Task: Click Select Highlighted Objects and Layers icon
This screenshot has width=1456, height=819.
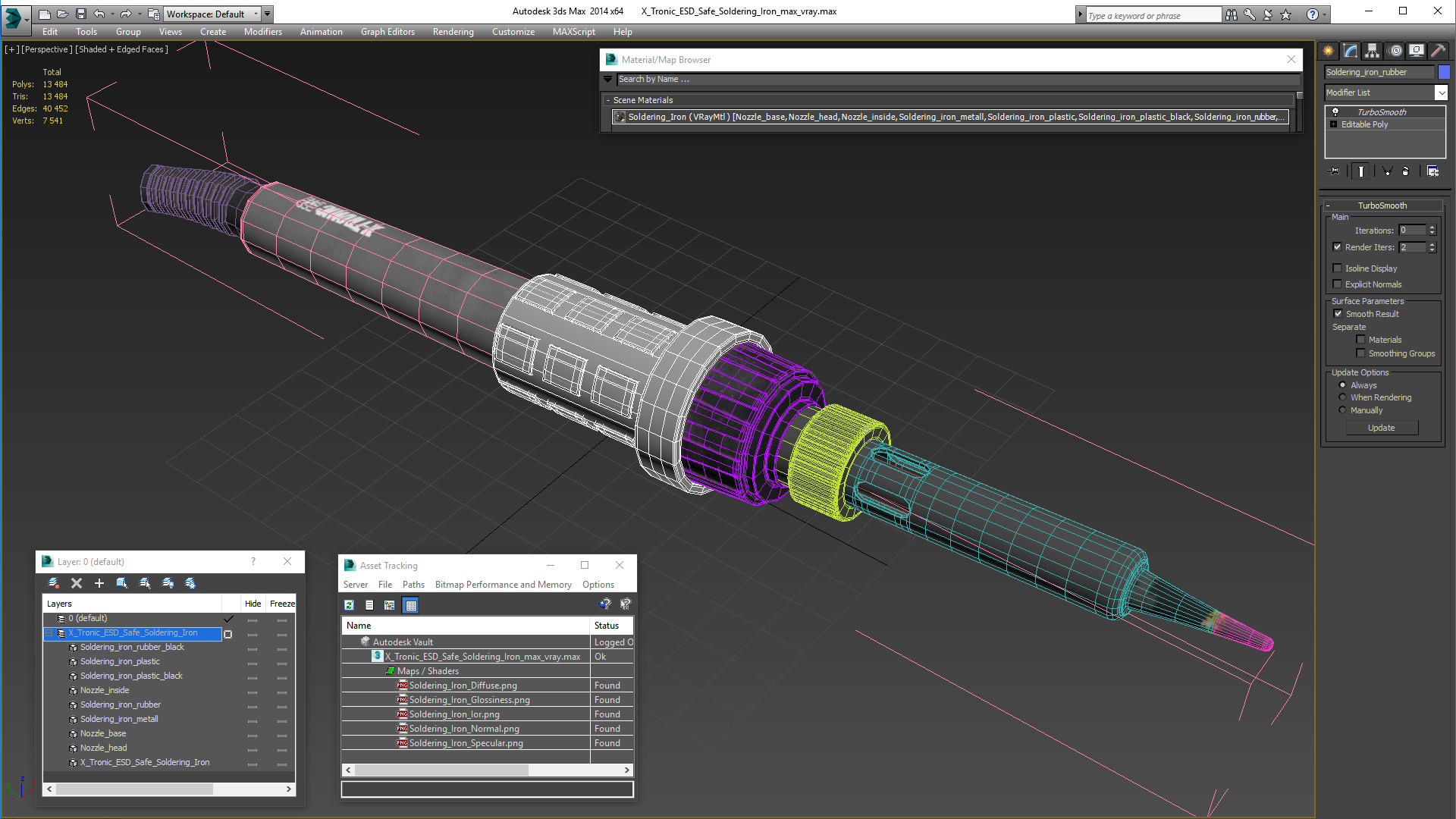Action: pyautogui.click(x=122, y=583)
